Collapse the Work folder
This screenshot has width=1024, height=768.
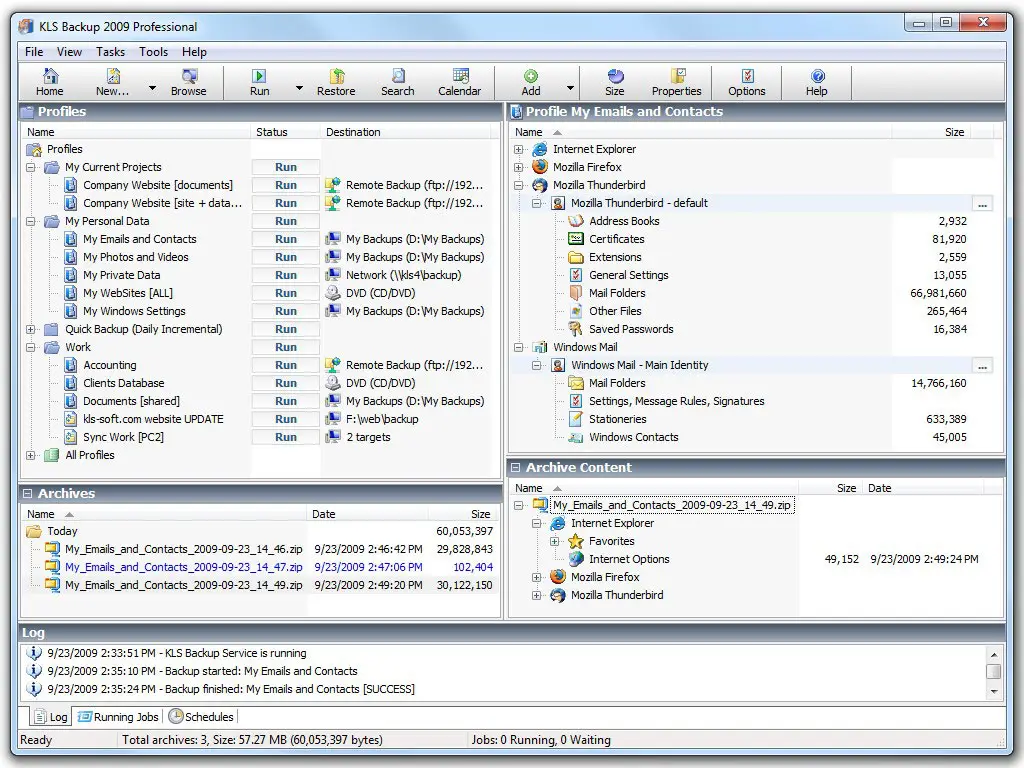31,347
